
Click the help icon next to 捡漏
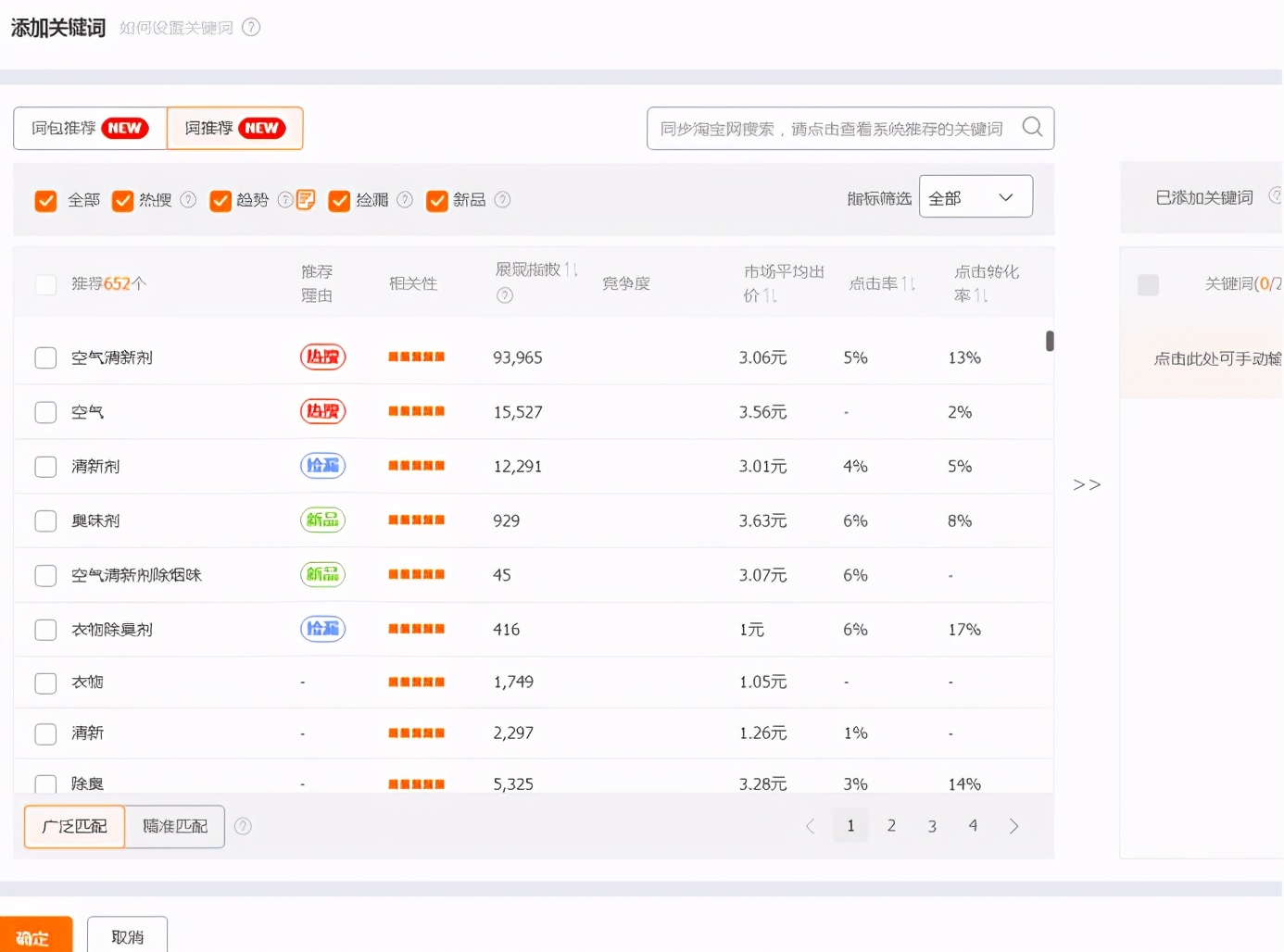pyautogui.click(x=405, y=200)
